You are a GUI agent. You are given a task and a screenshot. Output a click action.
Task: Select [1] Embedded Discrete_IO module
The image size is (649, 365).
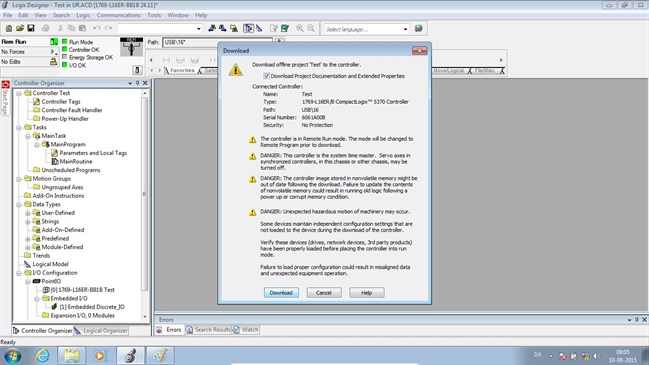92,307
